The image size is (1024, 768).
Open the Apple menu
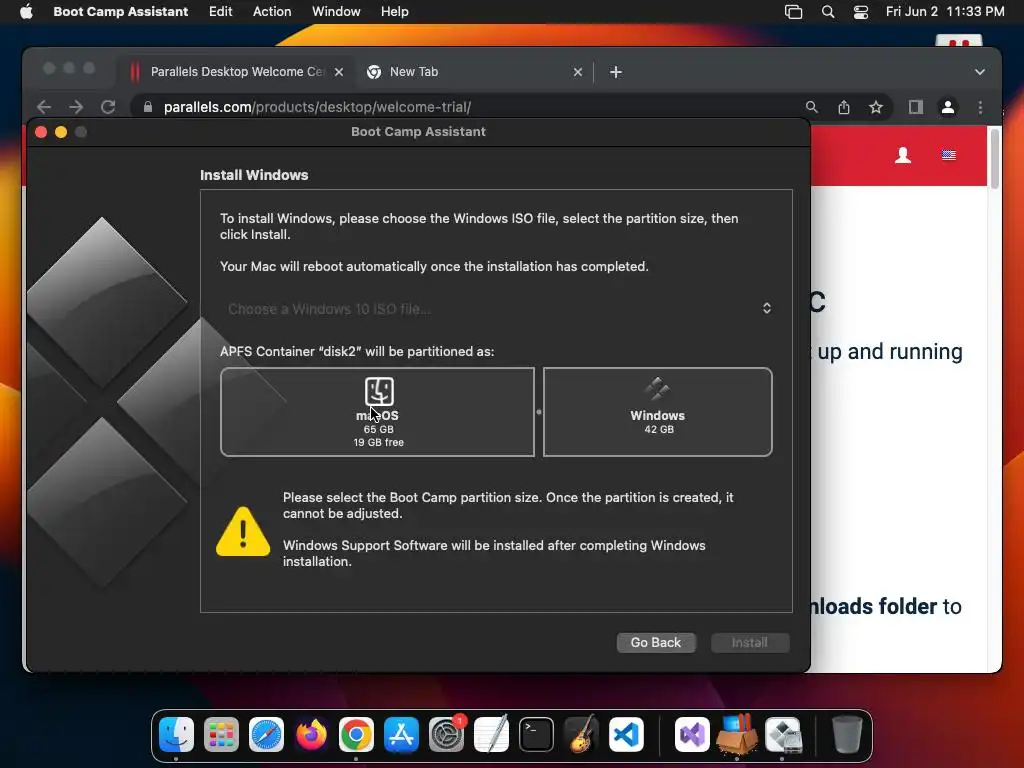[x=26, y=12]
